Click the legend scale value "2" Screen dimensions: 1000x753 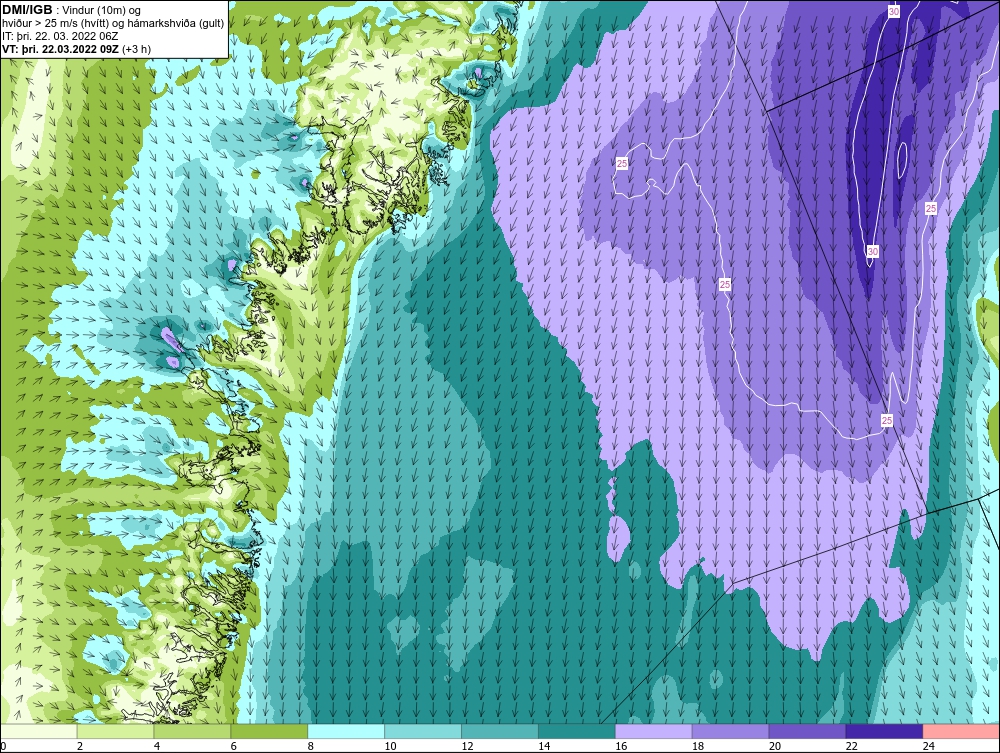tap(80, 746)
